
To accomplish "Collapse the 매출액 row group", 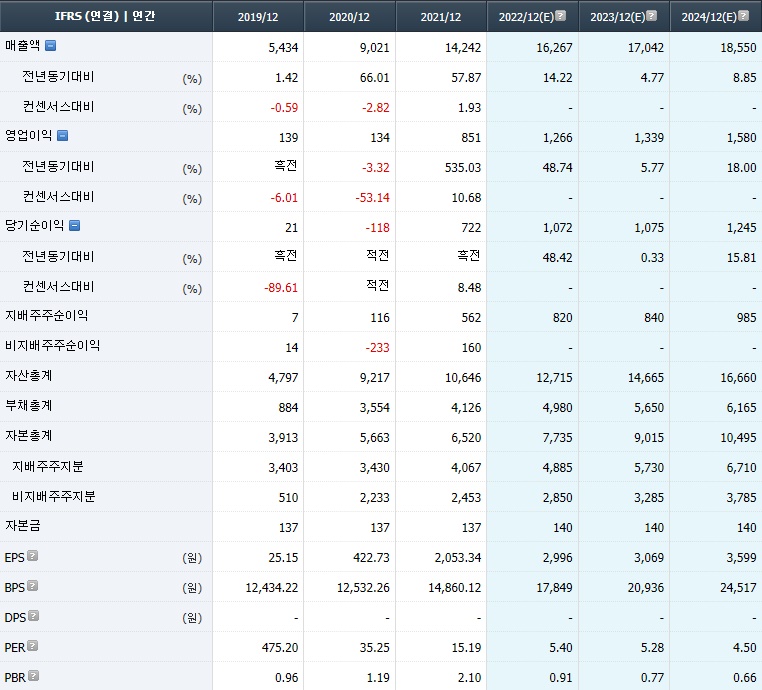I will 51,46.
